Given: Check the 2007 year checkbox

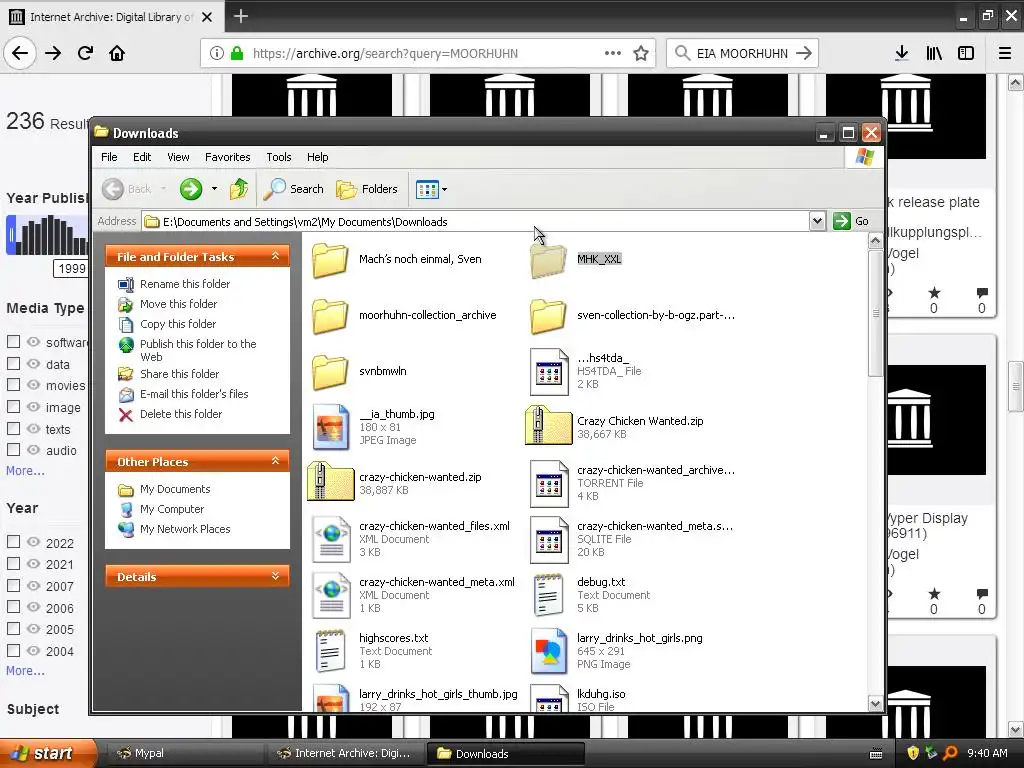Looking at the screenshot, I should 13,586.
